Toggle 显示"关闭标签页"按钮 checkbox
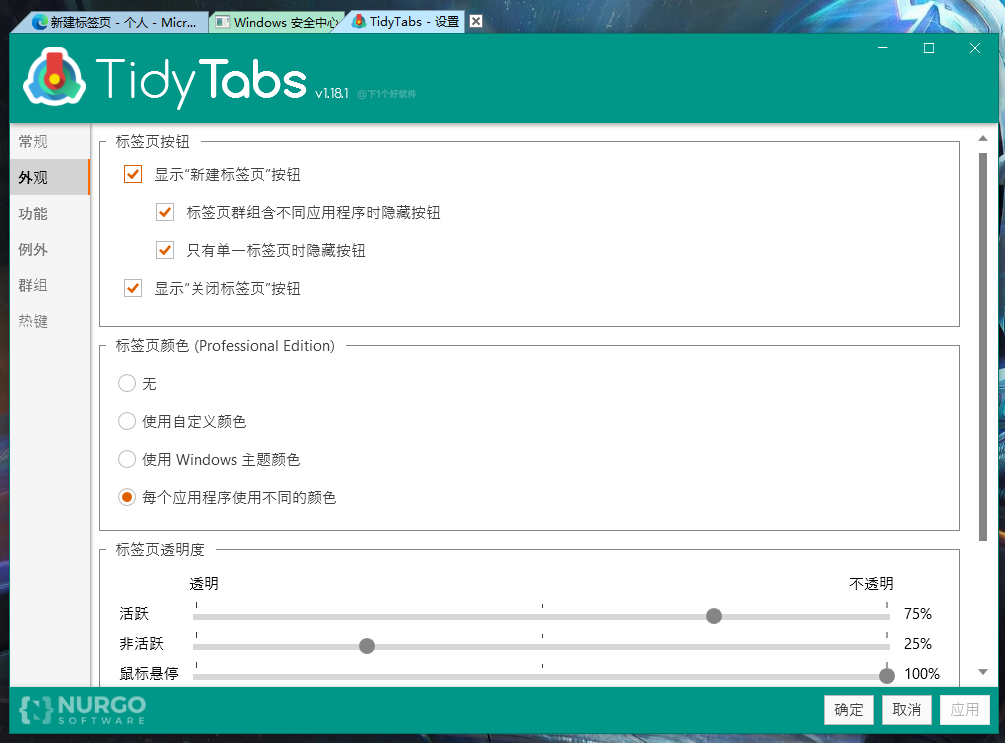The image size is (1005, 743). pos(133,288)
